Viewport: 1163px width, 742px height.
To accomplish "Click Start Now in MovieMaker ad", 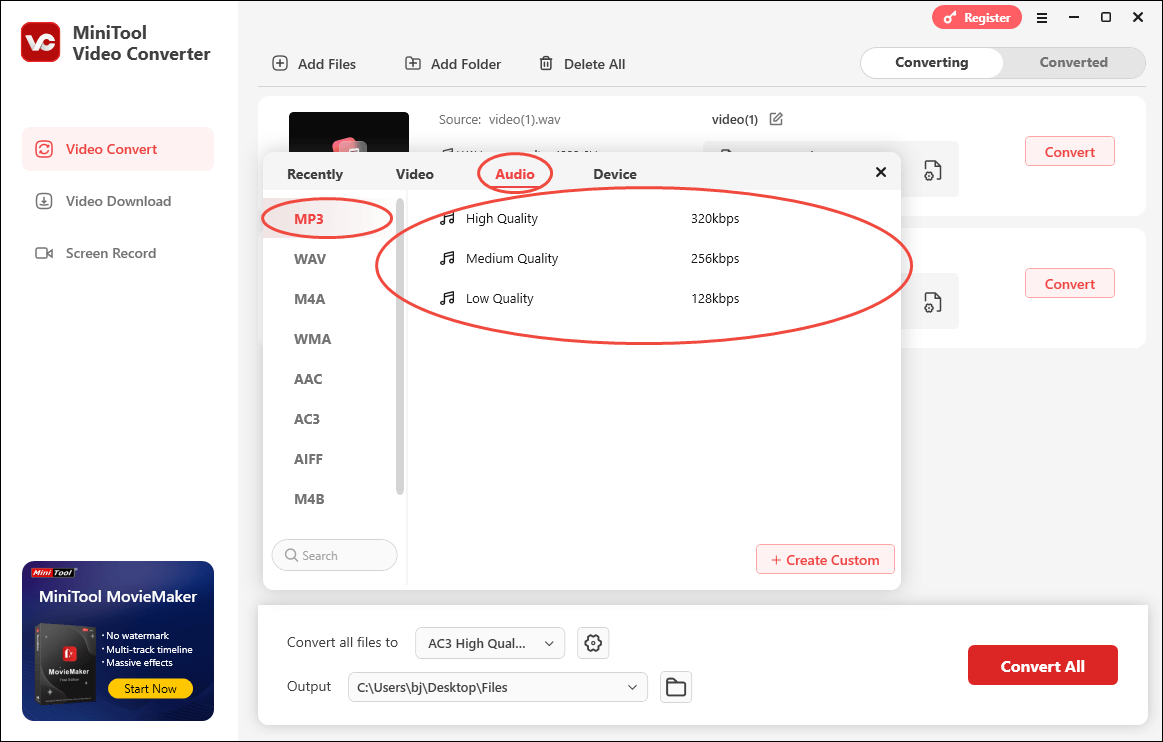I will [x=150, y=689].
